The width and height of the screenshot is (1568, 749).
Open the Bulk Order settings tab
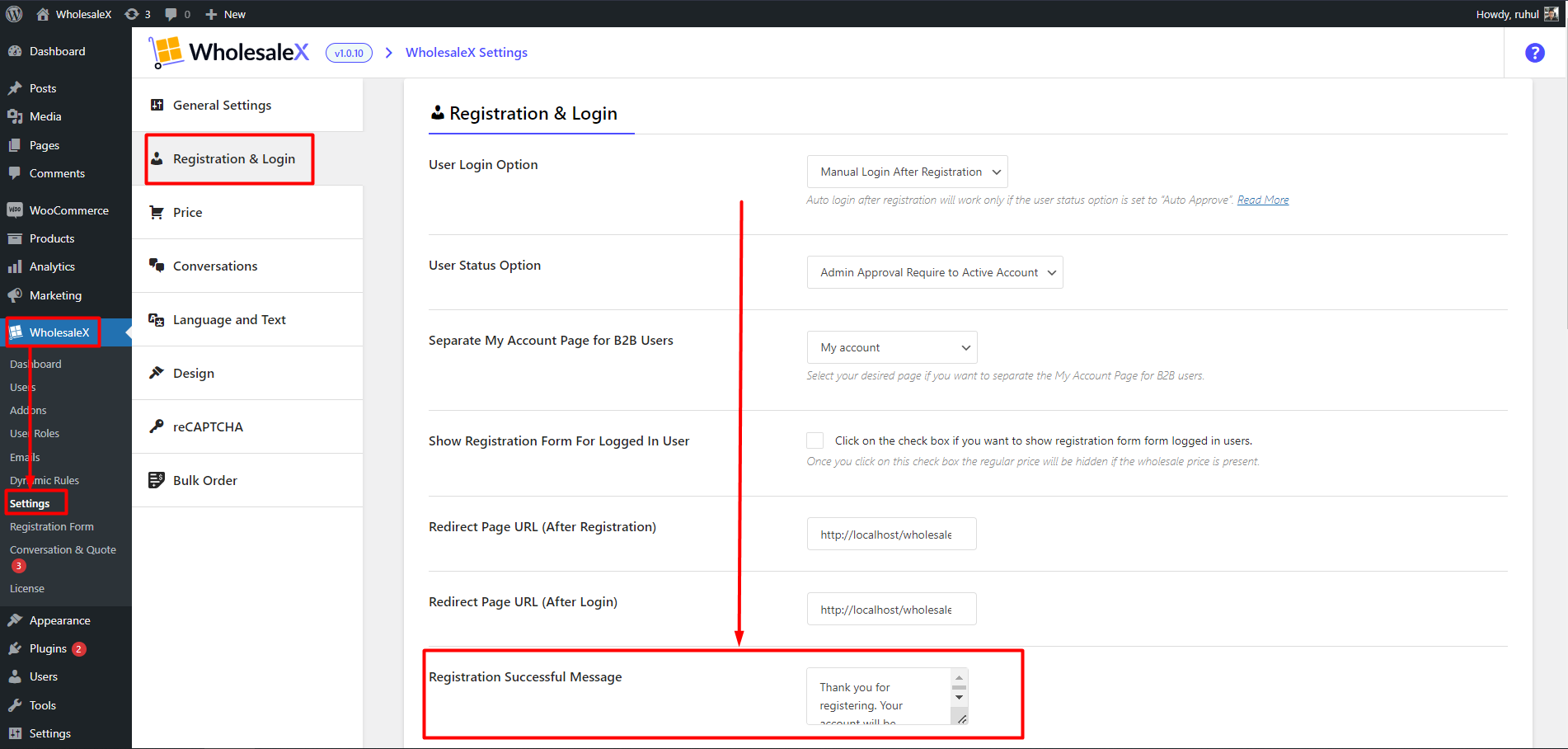(x=247, y=480)
